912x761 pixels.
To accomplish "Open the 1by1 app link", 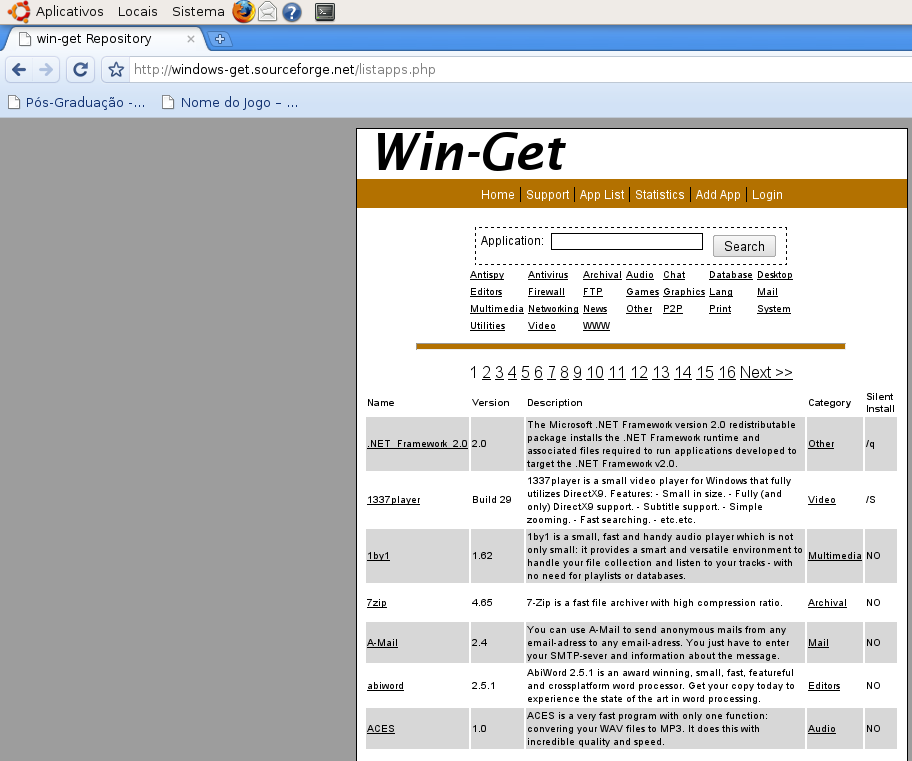I will pos(378,556).
